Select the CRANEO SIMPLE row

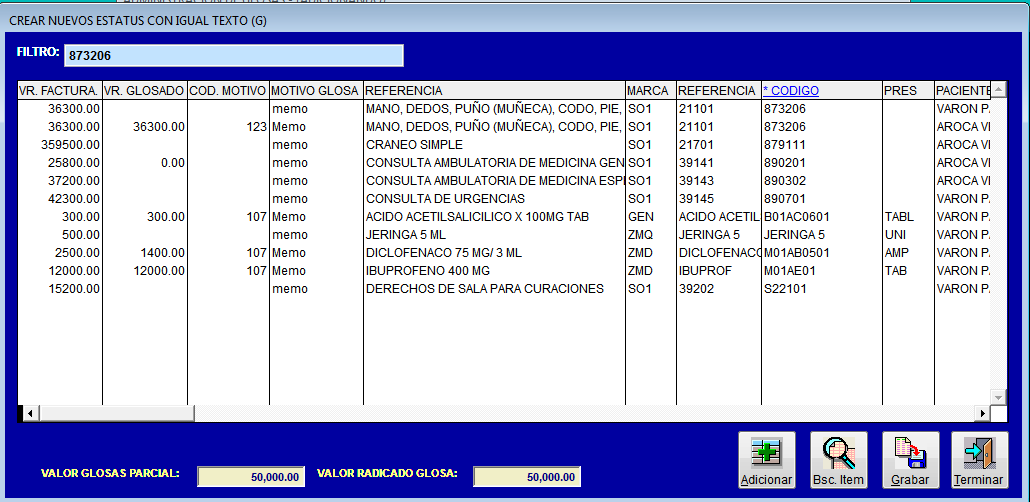click(x=503, y=145)
